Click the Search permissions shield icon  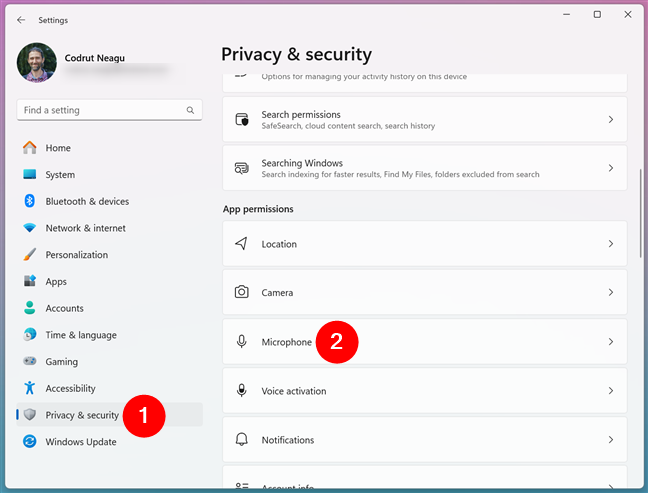pos(242,119)
